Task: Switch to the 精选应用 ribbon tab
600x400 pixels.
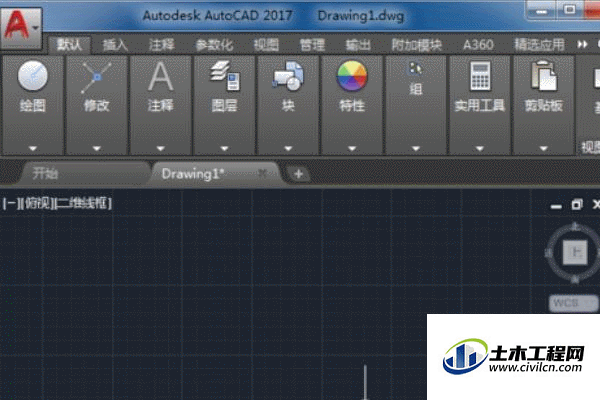Action: click(540, 45)
